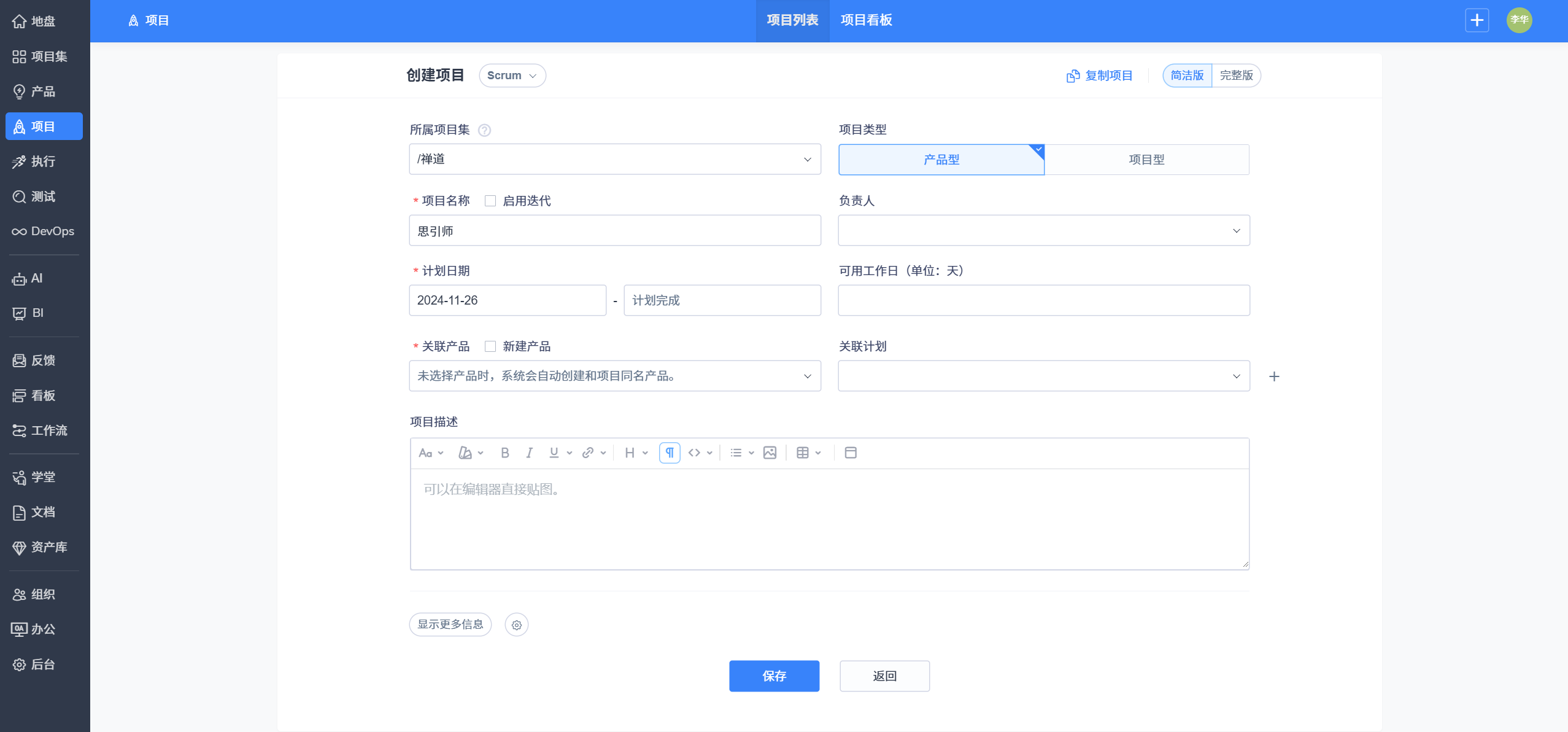Image resolution: width=1568 pixels, height=732 pixels.
Task: Click the Bold icon in the editor toolbar
Action: [504, 453]
